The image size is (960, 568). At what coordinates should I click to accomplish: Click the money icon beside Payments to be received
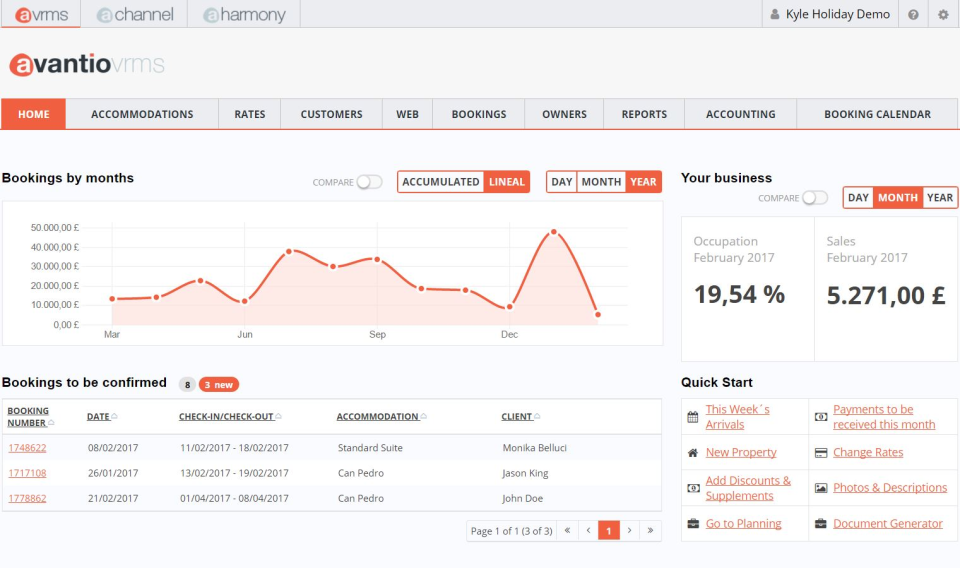coord(821,417)
